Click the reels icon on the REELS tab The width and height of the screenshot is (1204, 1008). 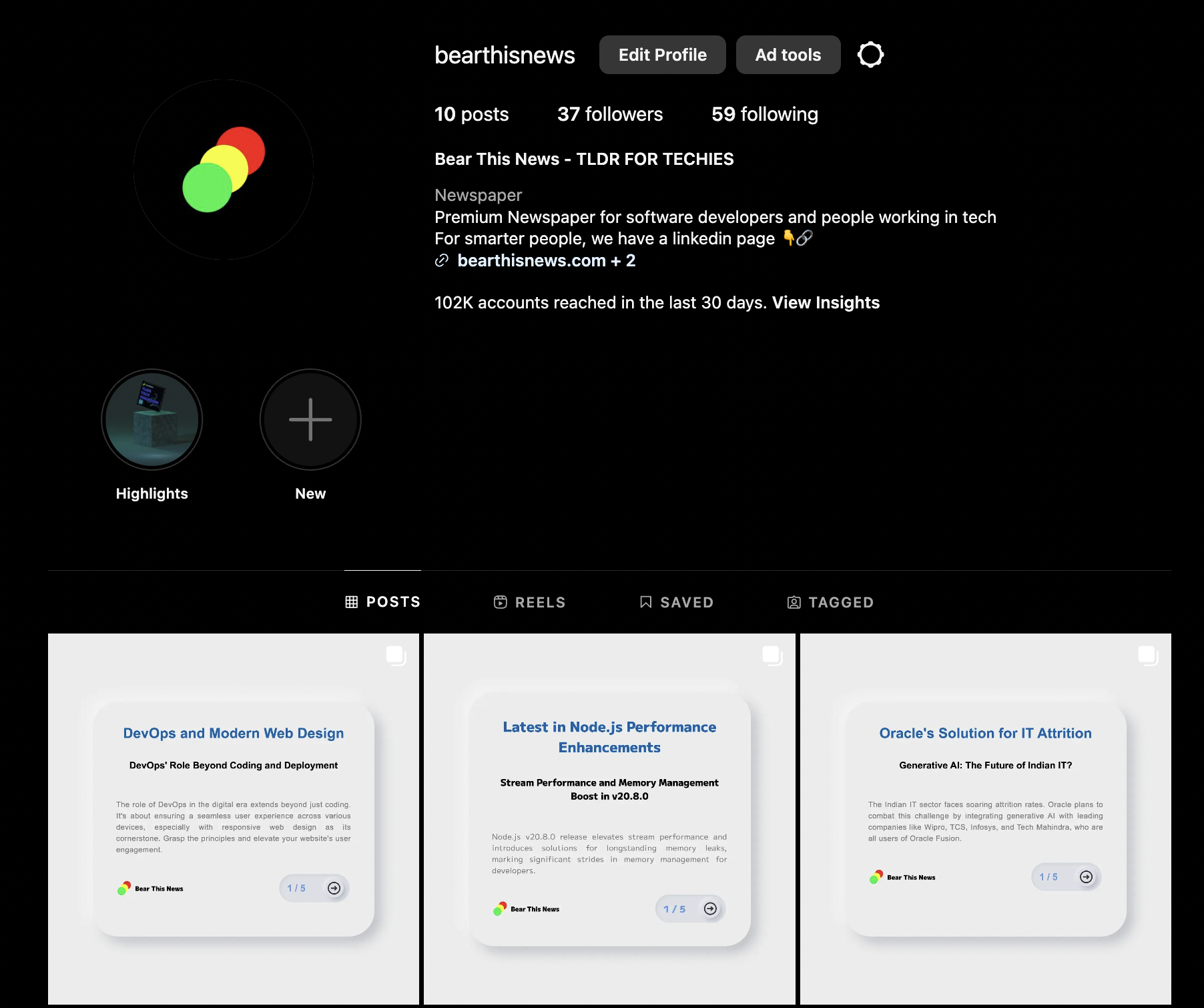pos(501,602)
